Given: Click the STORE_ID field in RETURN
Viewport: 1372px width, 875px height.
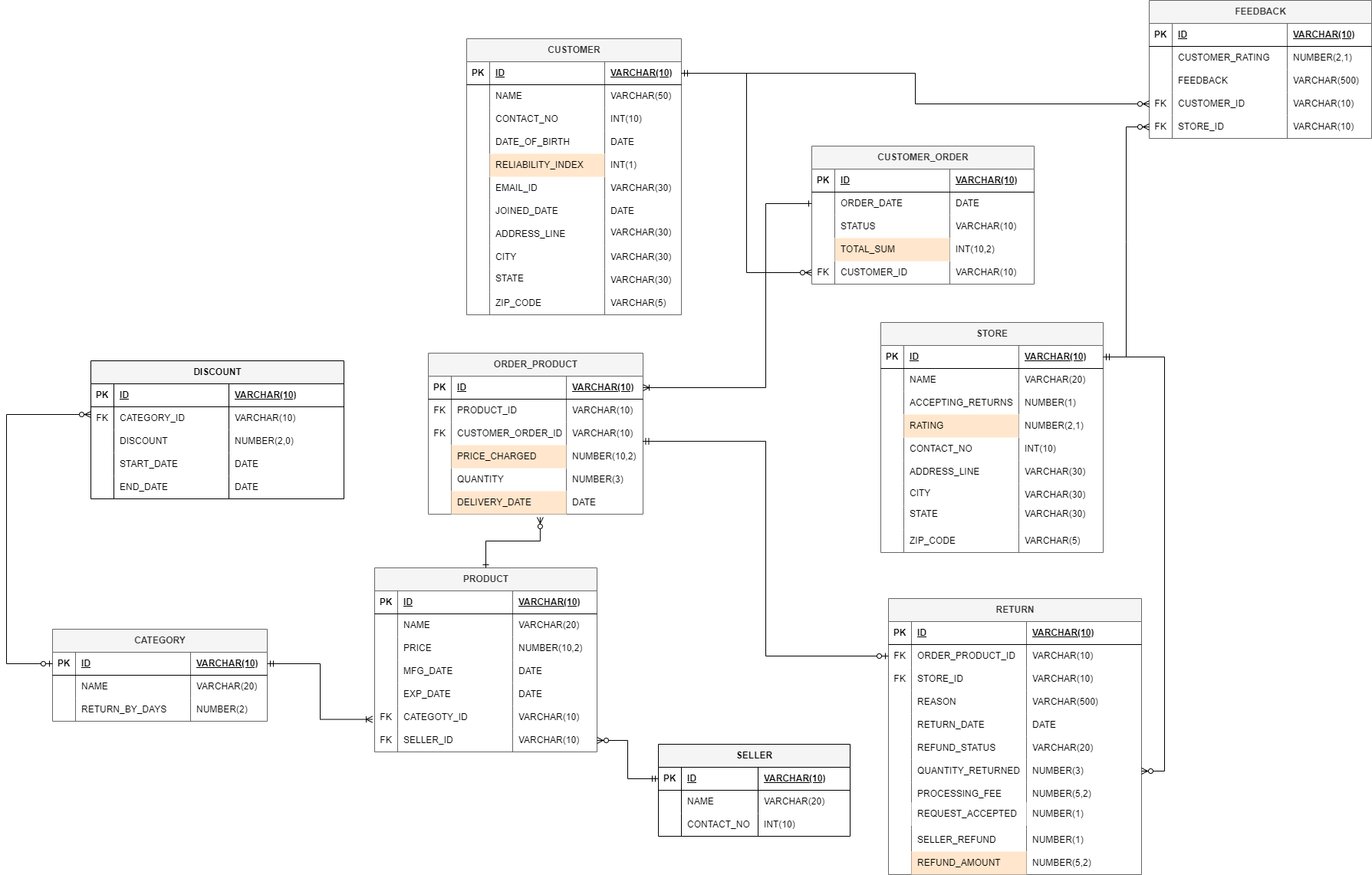Looking at the screenshot, I should [x=939, y=679].
